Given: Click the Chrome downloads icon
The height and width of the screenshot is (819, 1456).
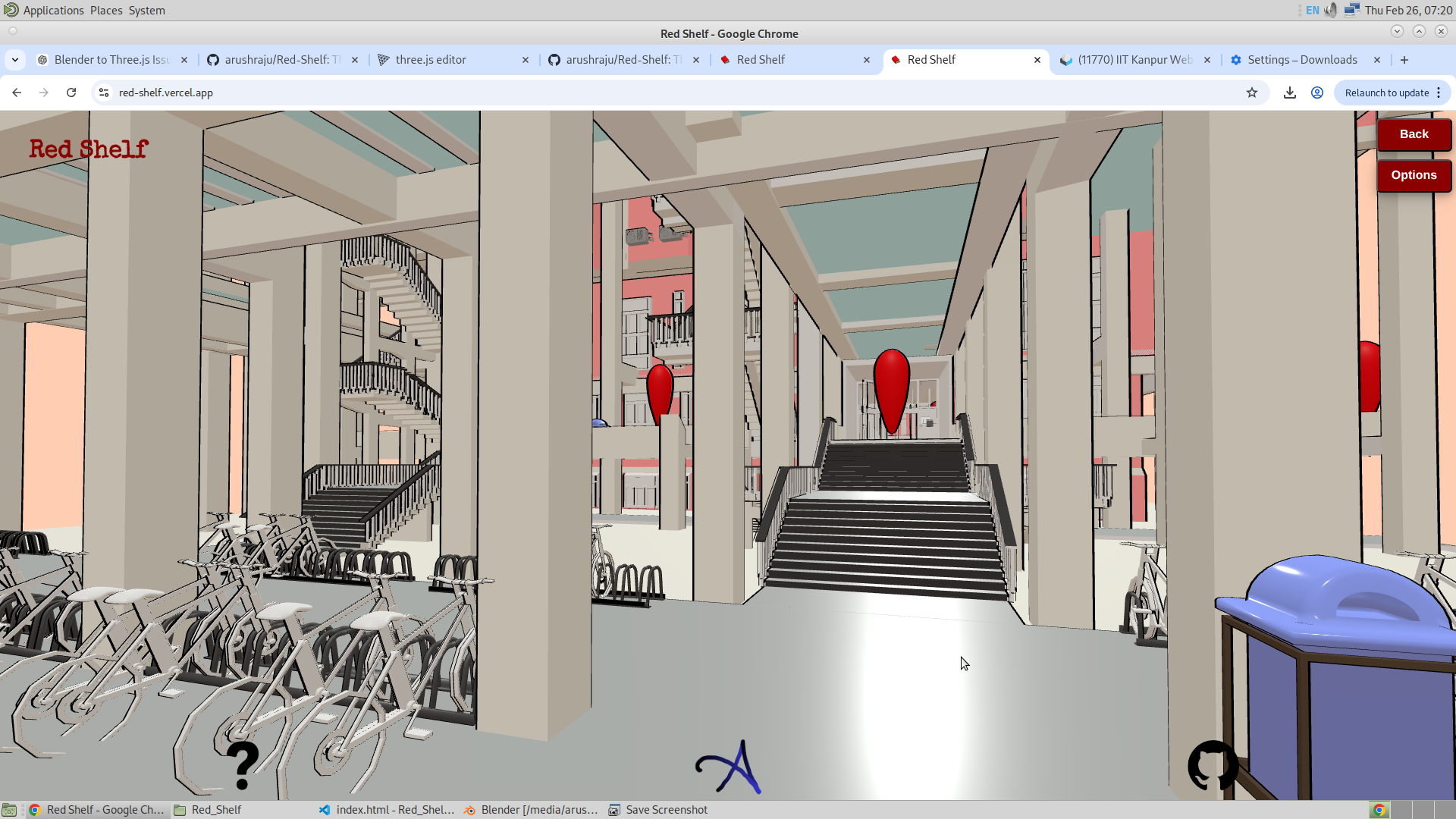Looking at the screenshot, I should 1289,93.
